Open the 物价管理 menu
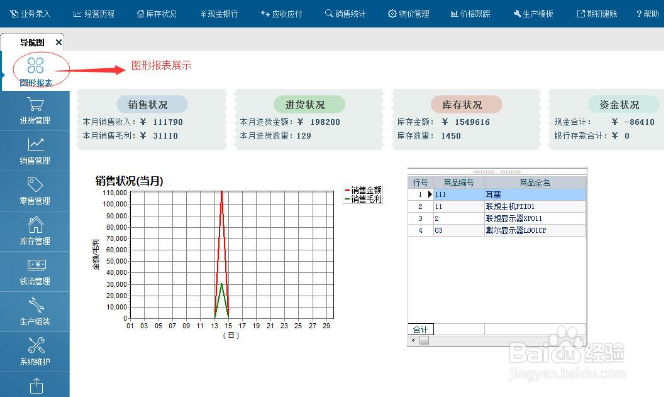Viewport: 664px width, 397px height. click(x=409, y=14)
